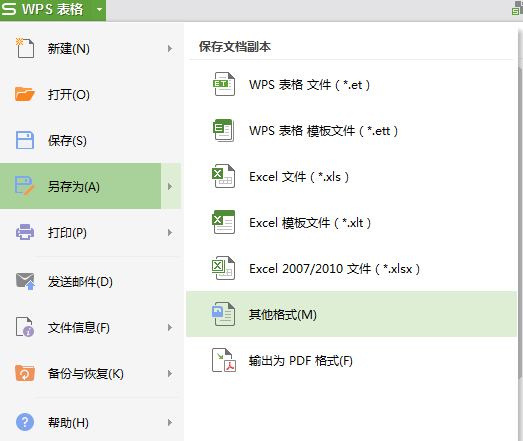Open 文件信息(F) menu entry
This screenshot has width=523, height=441.
click(91, 328)
